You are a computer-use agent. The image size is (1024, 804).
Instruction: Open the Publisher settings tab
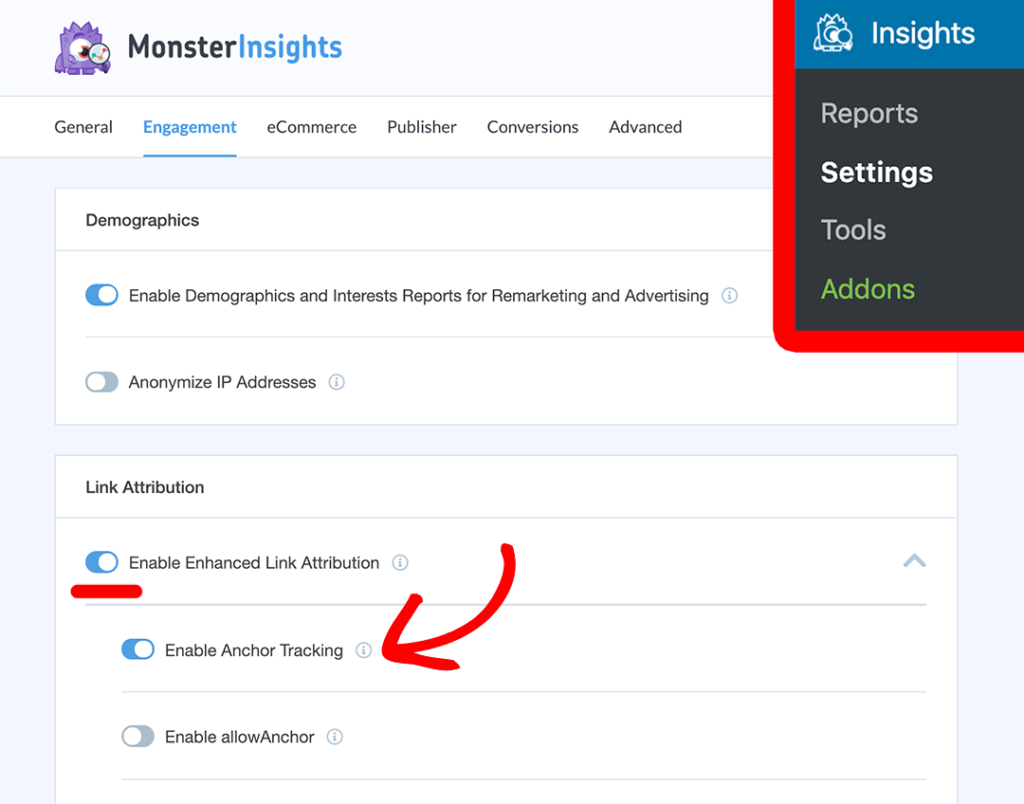pyautogui.click(x=421, y=127)
